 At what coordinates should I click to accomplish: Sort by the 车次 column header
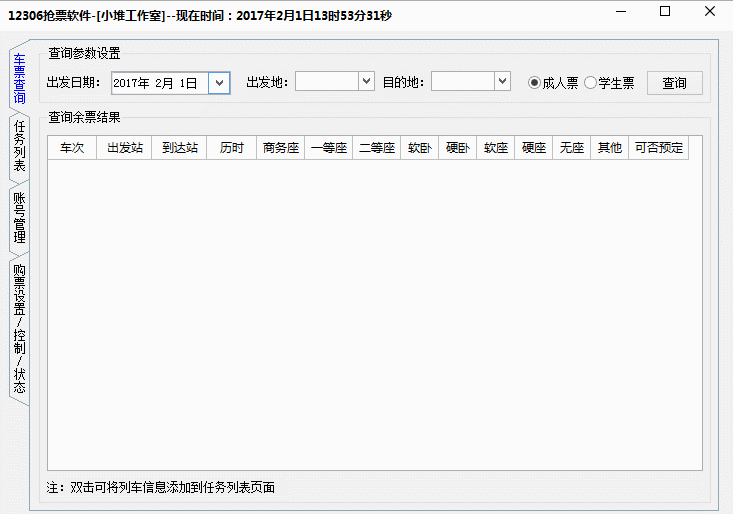72,148
